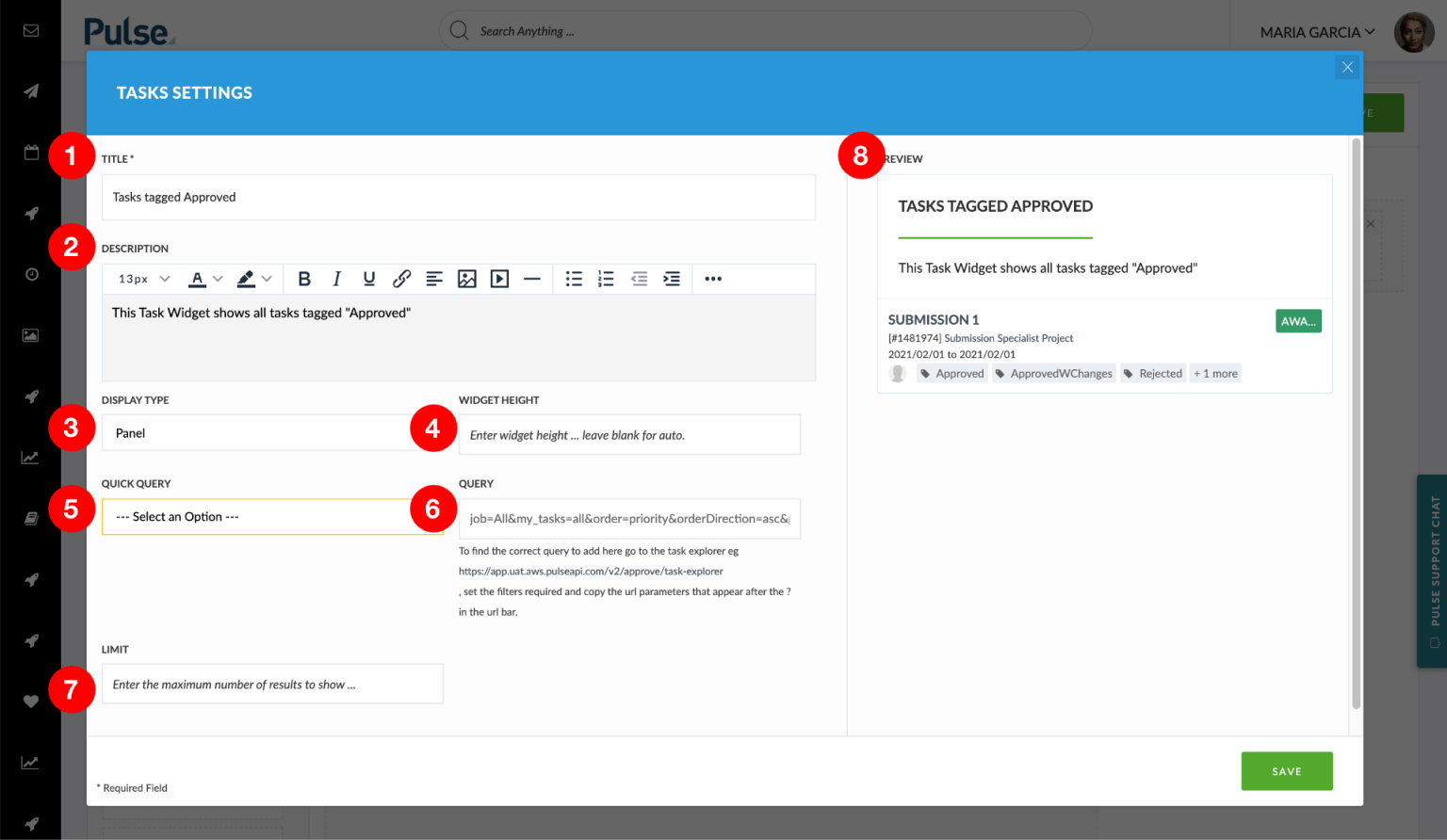Show the +1 more tags on Submission 1
Image resolution: width=1447 pixels, height=840 pixels.
1215,373
